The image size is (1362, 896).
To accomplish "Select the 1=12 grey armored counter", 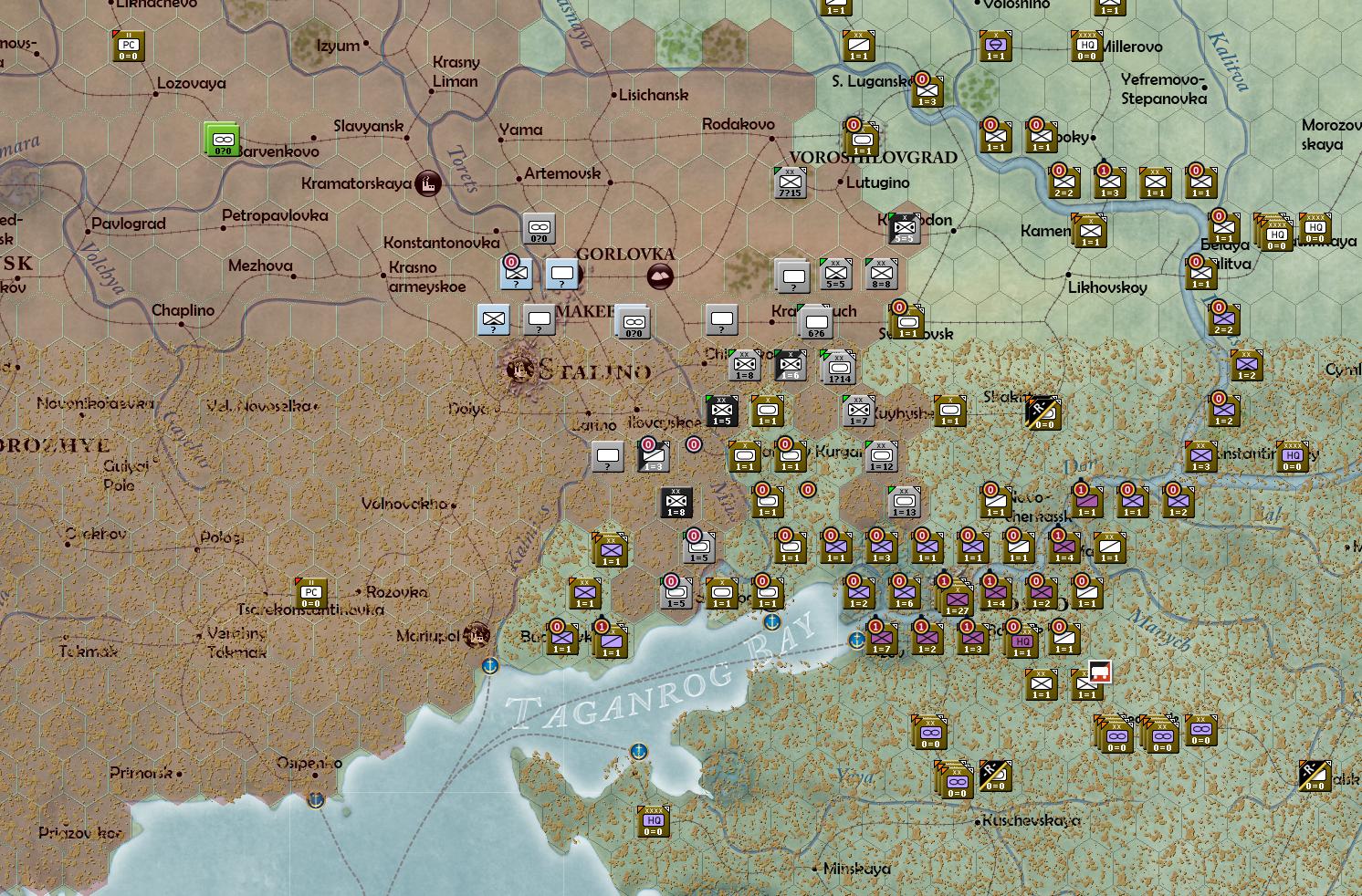I will click(881, 456).
